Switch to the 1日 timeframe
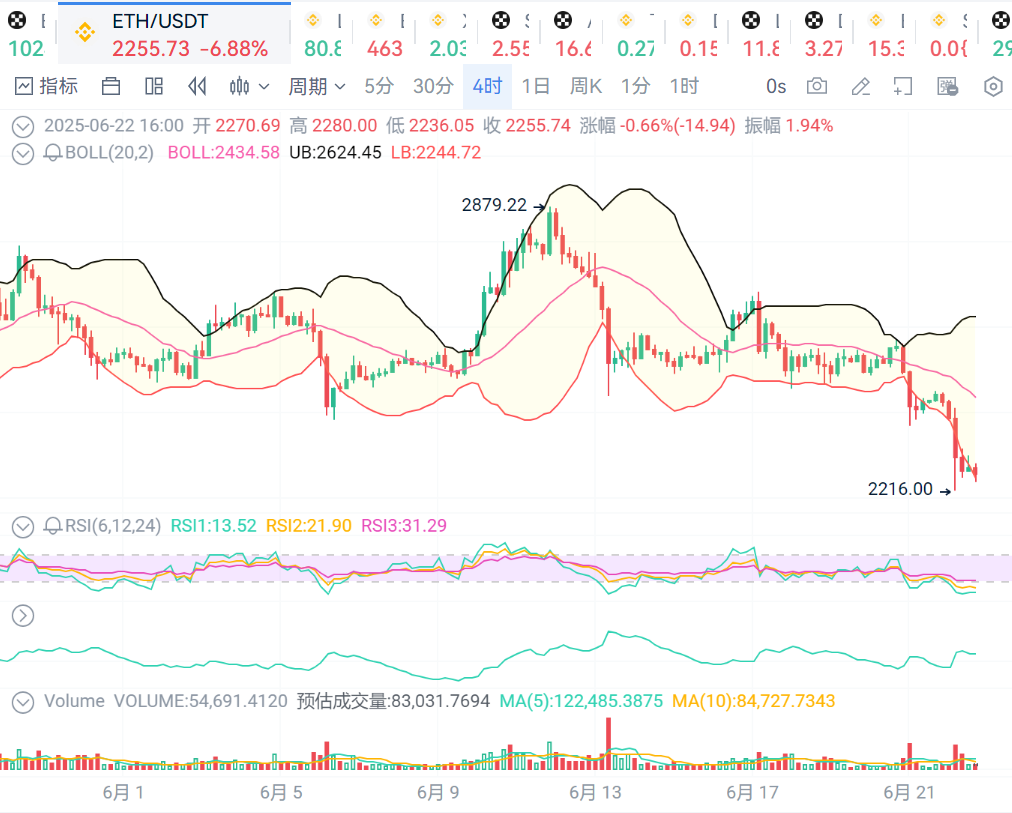This screenshot has height=813, width=1012. (536, 86)
